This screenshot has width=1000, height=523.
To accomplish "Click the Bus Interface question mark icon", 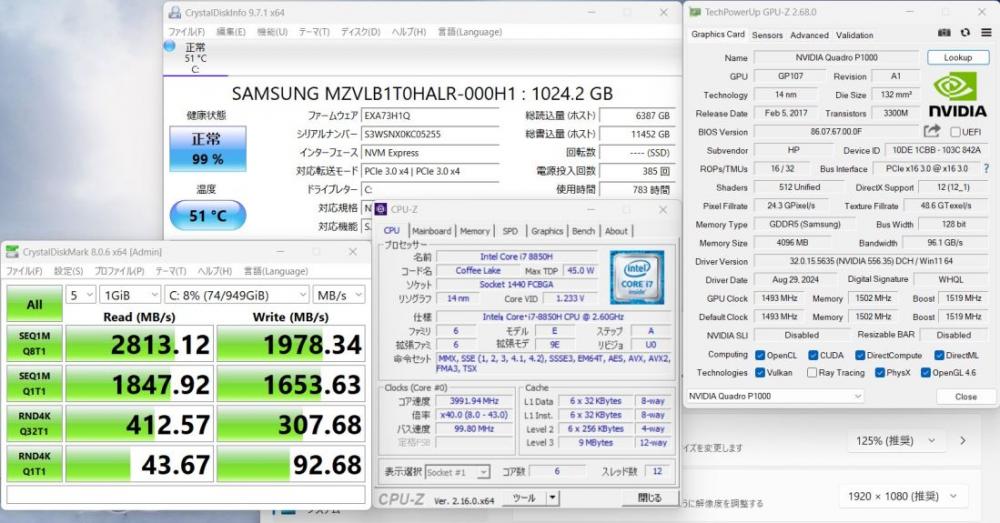I will coord(986,168).
